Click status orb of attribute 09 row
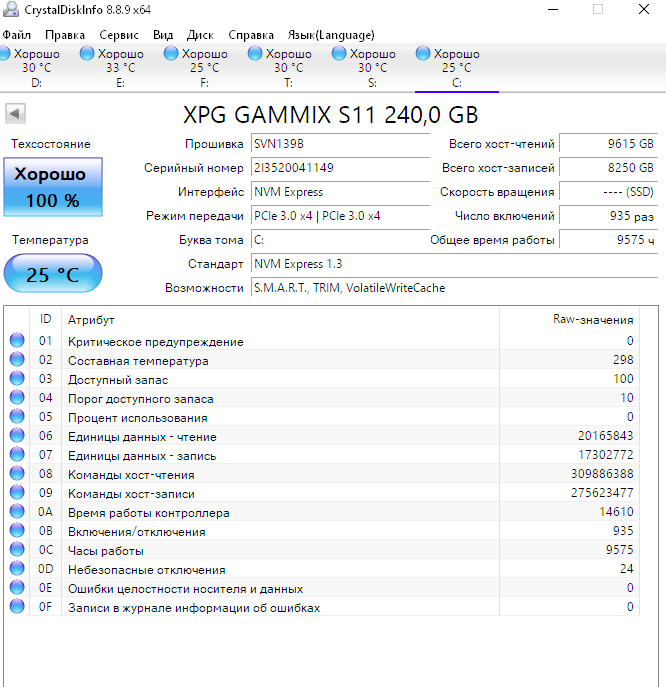The height and width of the screenshot is (687, 666). point(17,492)
